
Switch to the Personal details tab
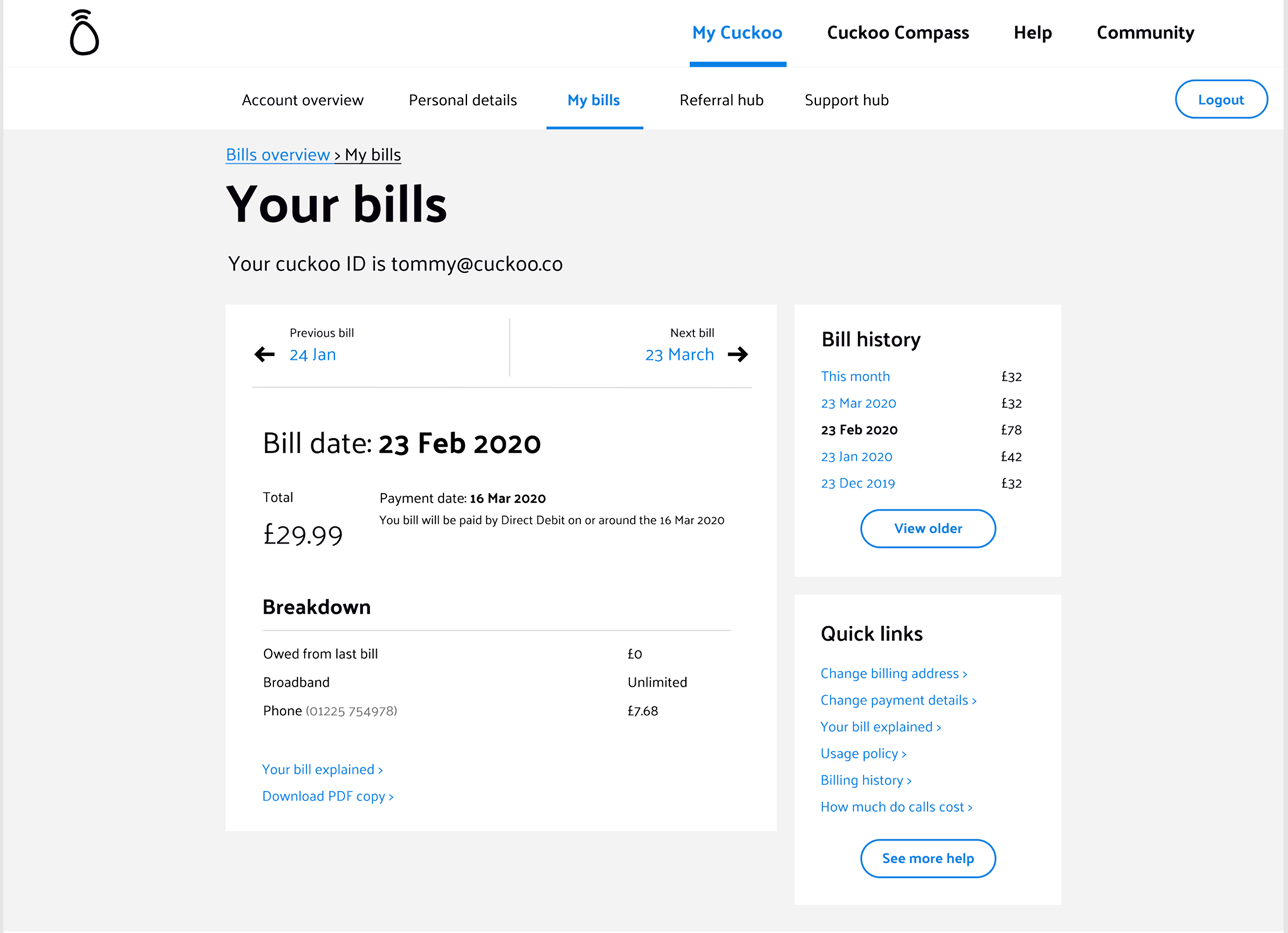coord(463,100)
